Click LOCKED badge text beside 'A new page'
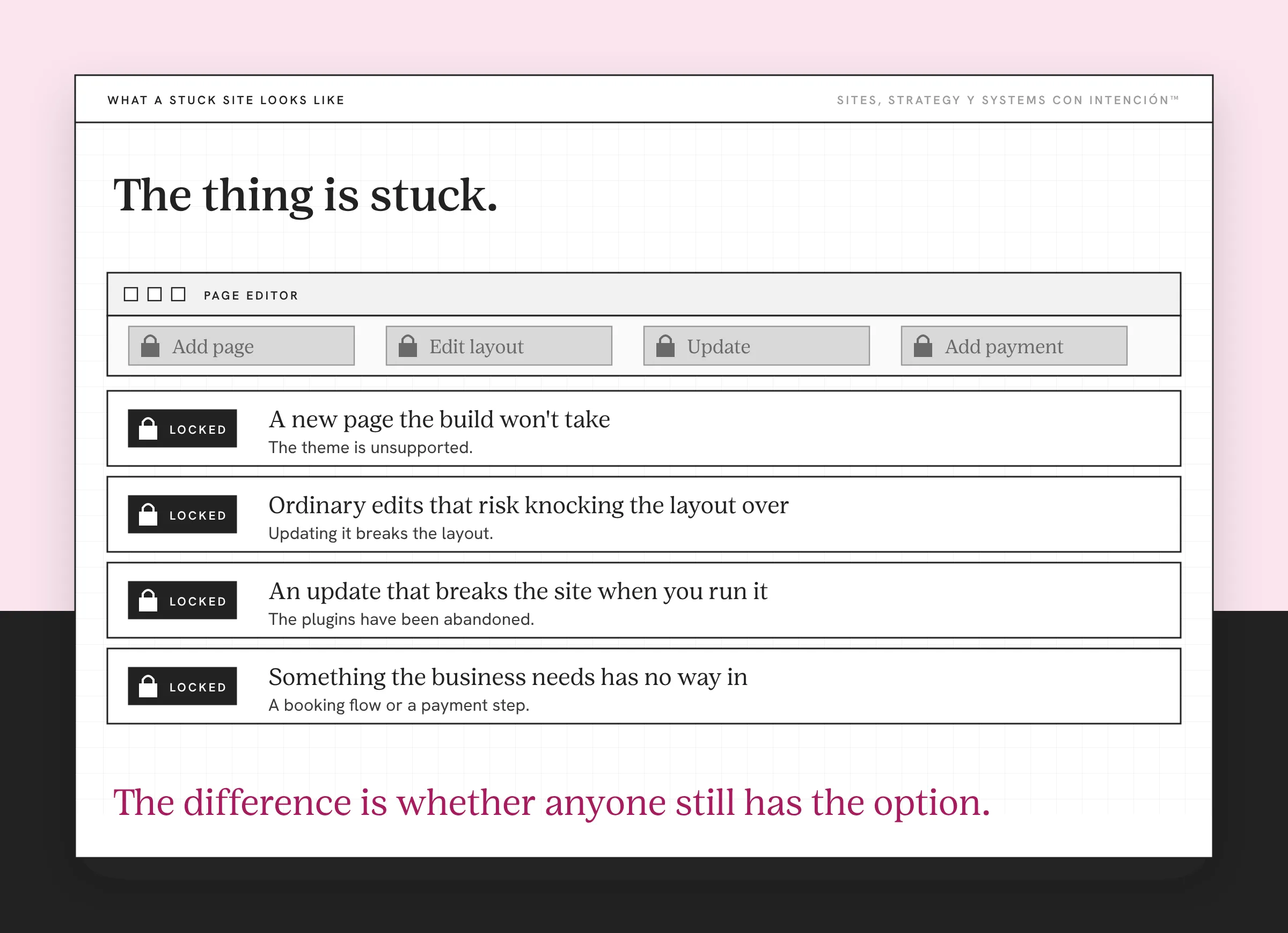Viewport: 1288px width, 933px height. pyautogui.click(x=197, y=429)
